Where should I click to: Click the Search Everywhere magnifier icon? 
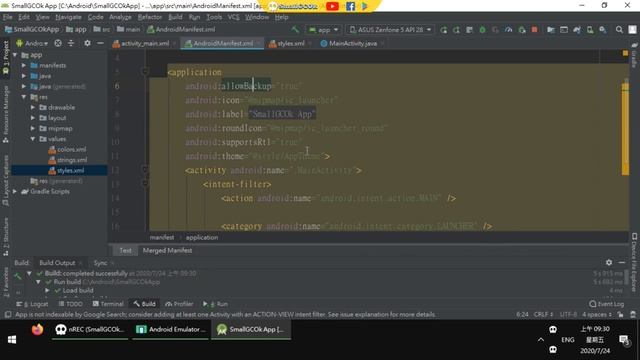[619, 30]
